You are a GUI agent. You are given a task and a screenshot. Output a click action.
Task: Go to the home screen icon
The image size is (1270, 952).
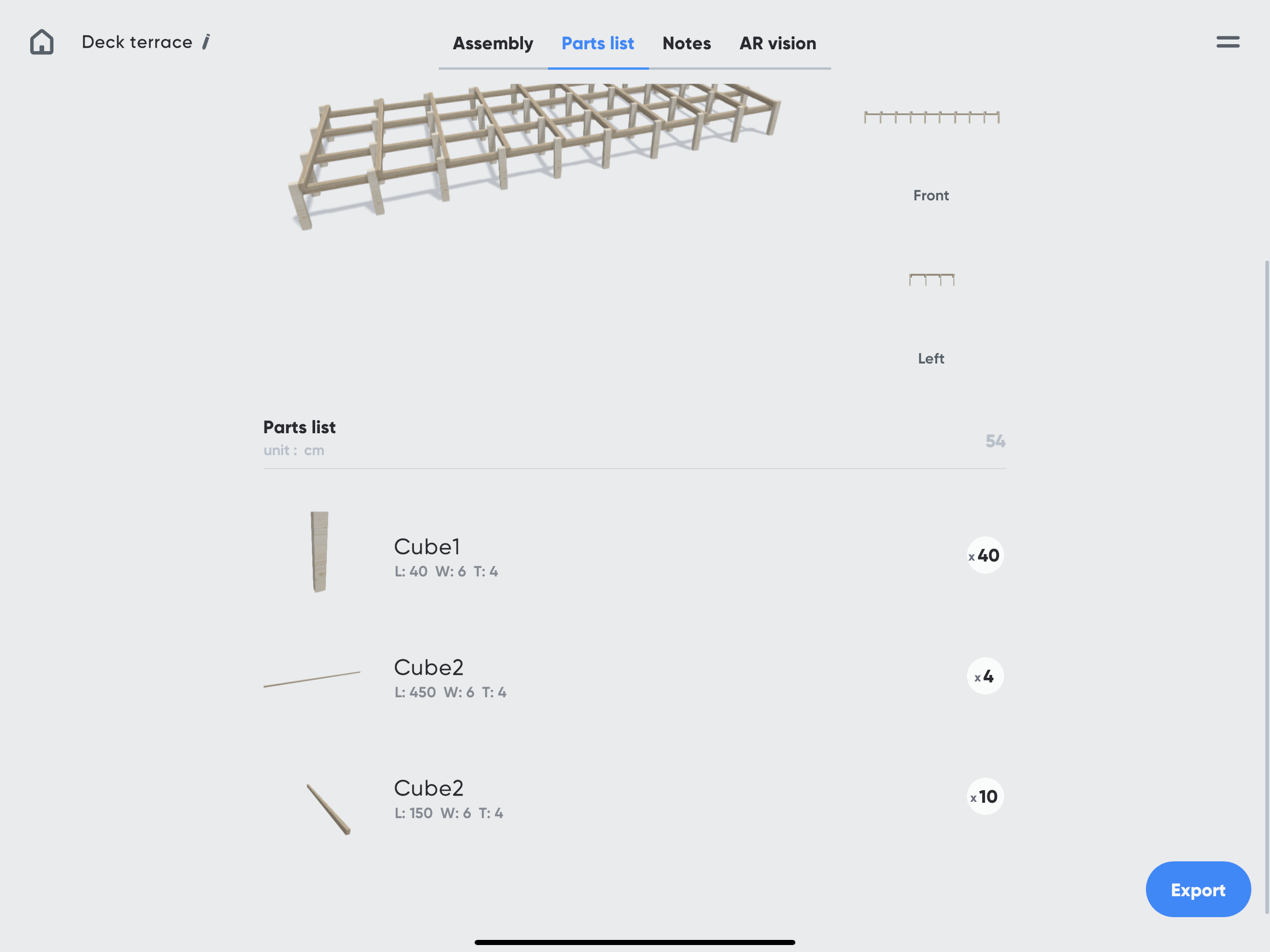(42, 42)
